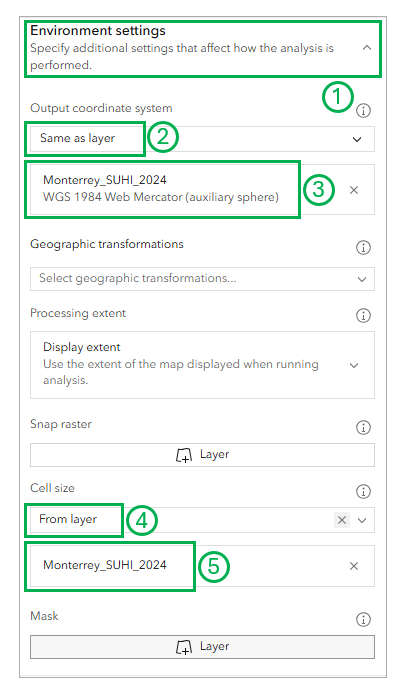406x697 pixels.
Task: Collapse the Environment settings section
Action: tap(366, 48)
